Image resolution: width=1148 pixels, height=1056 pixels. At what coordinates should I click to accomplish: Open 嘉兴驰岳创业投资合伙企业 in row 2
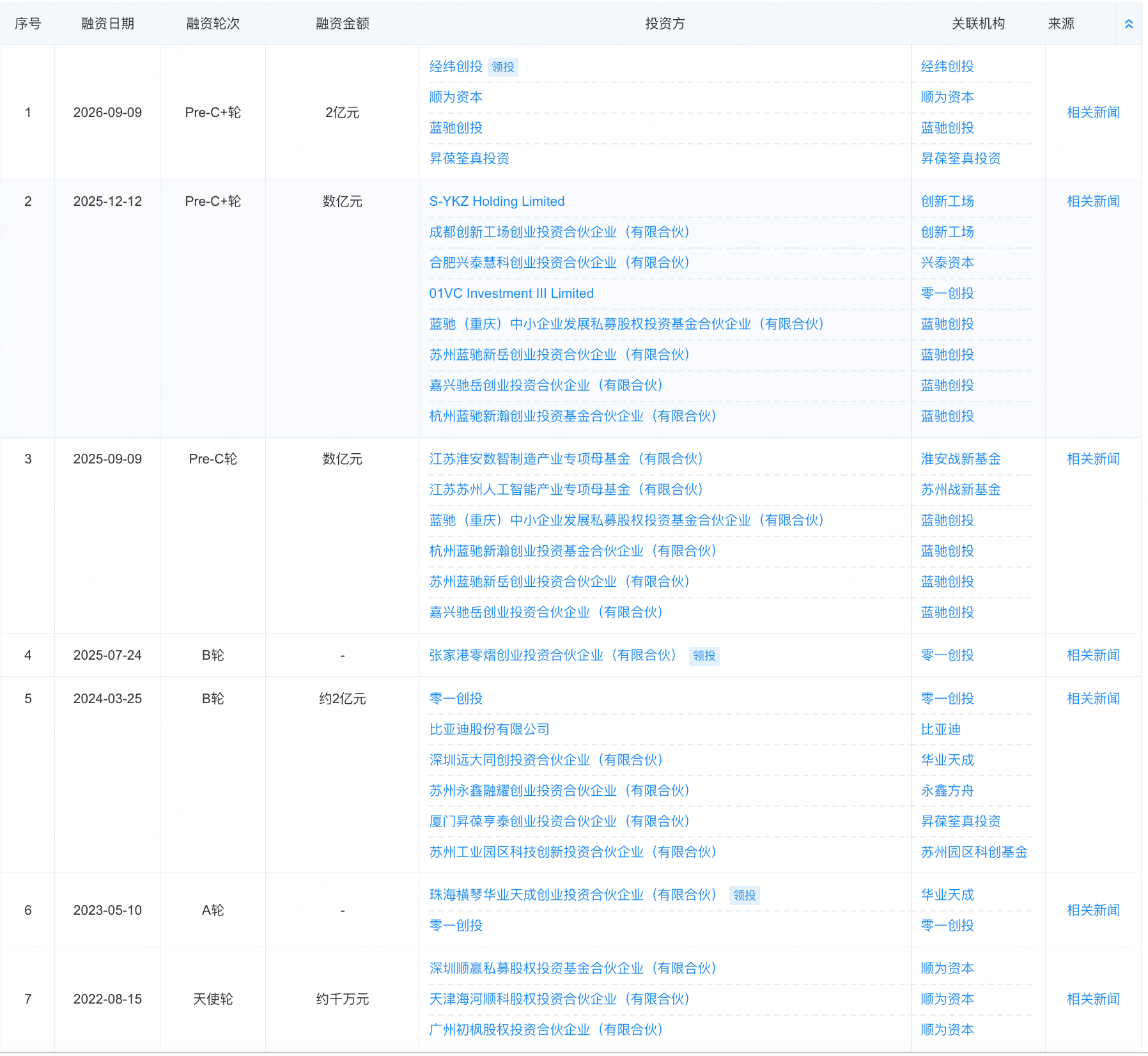pos(547,385)
